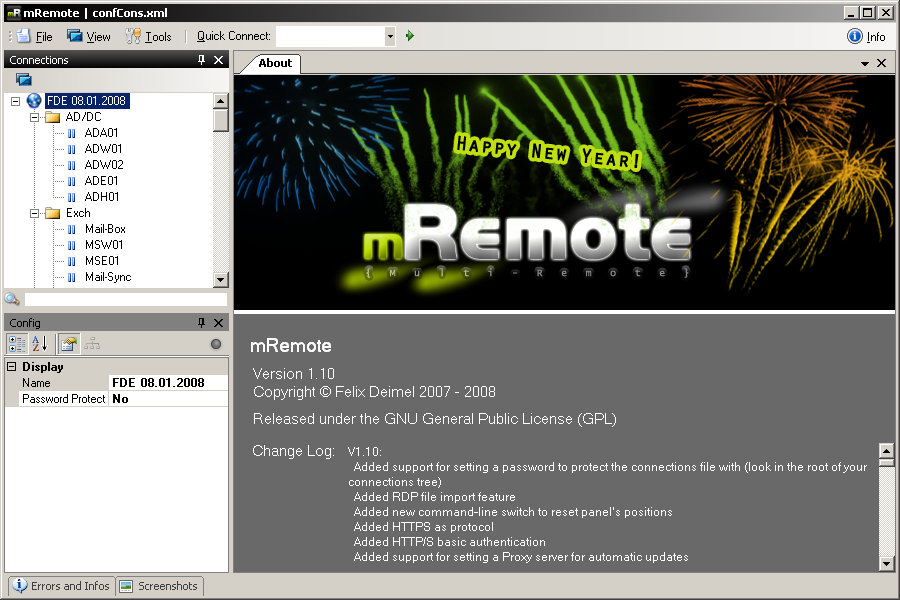
Task: Click the Mail-Box connection icon
Action: [72, 230]
